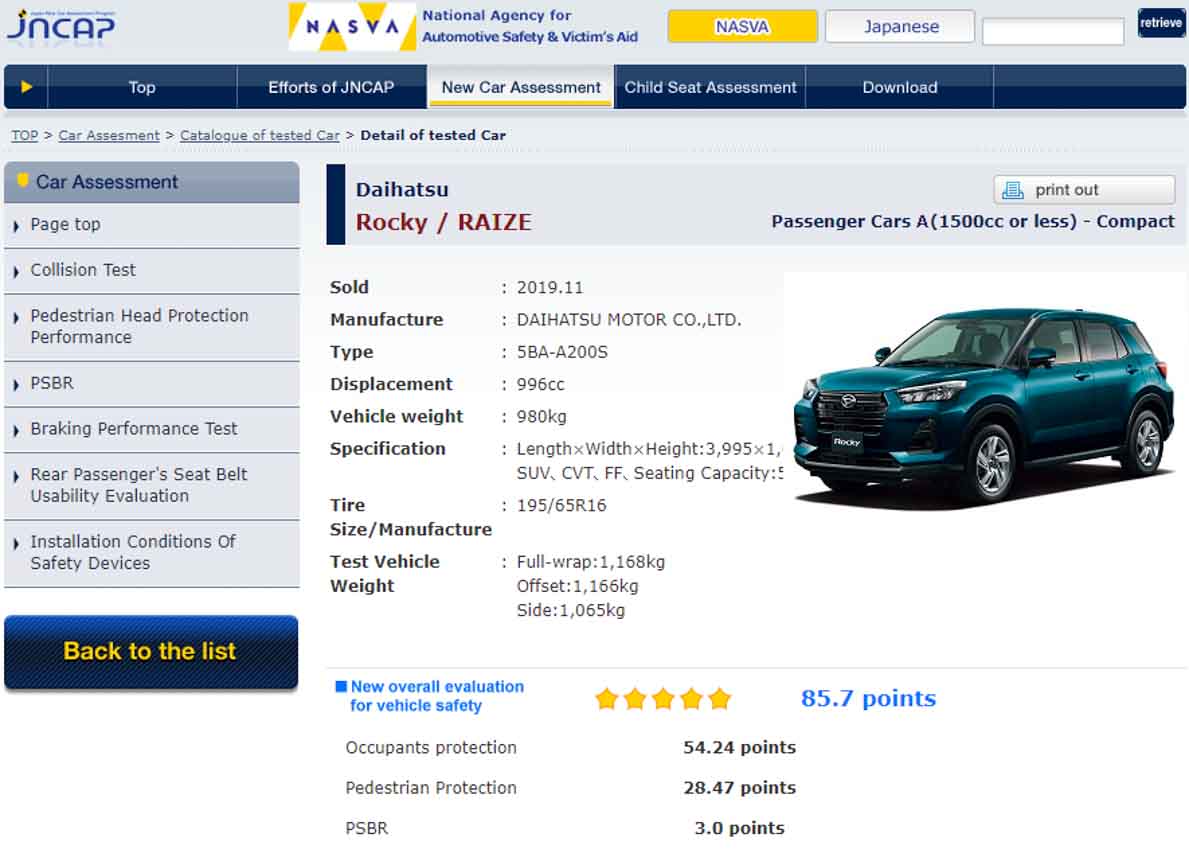The width and height of the screenshot is (1189, 857).
Task: Click the JNCAP logo
Action: click(x=60, y=25)
